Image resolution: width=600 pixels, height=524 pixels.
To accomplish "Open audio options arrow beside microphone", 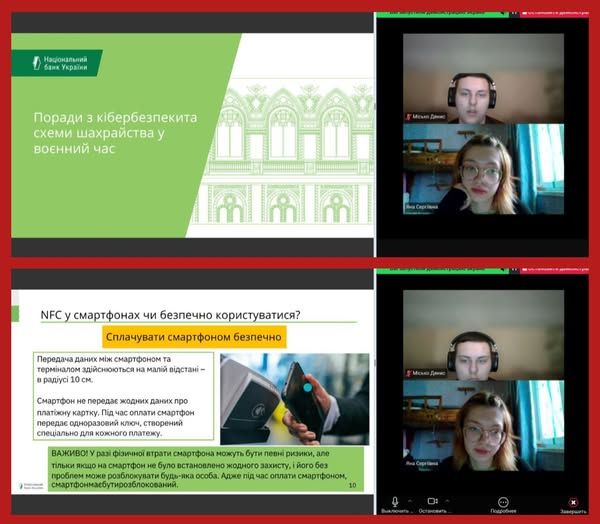I will coord(410,501).
